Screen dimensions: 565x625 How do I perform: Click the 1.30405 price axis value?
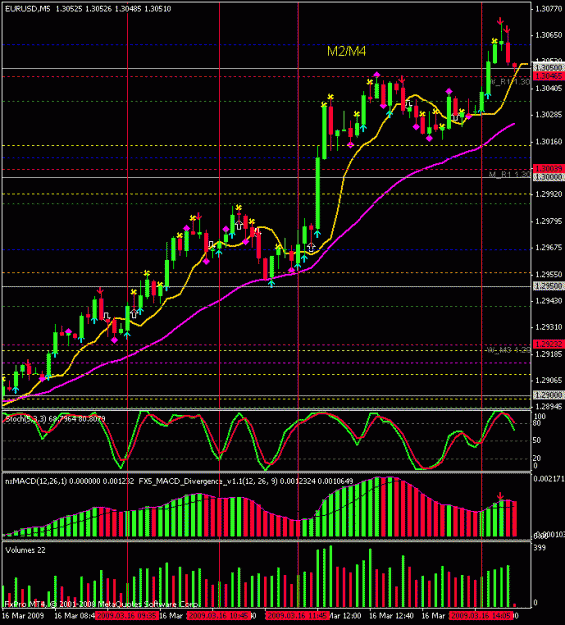pyautogui.click(x=548, y=88)
